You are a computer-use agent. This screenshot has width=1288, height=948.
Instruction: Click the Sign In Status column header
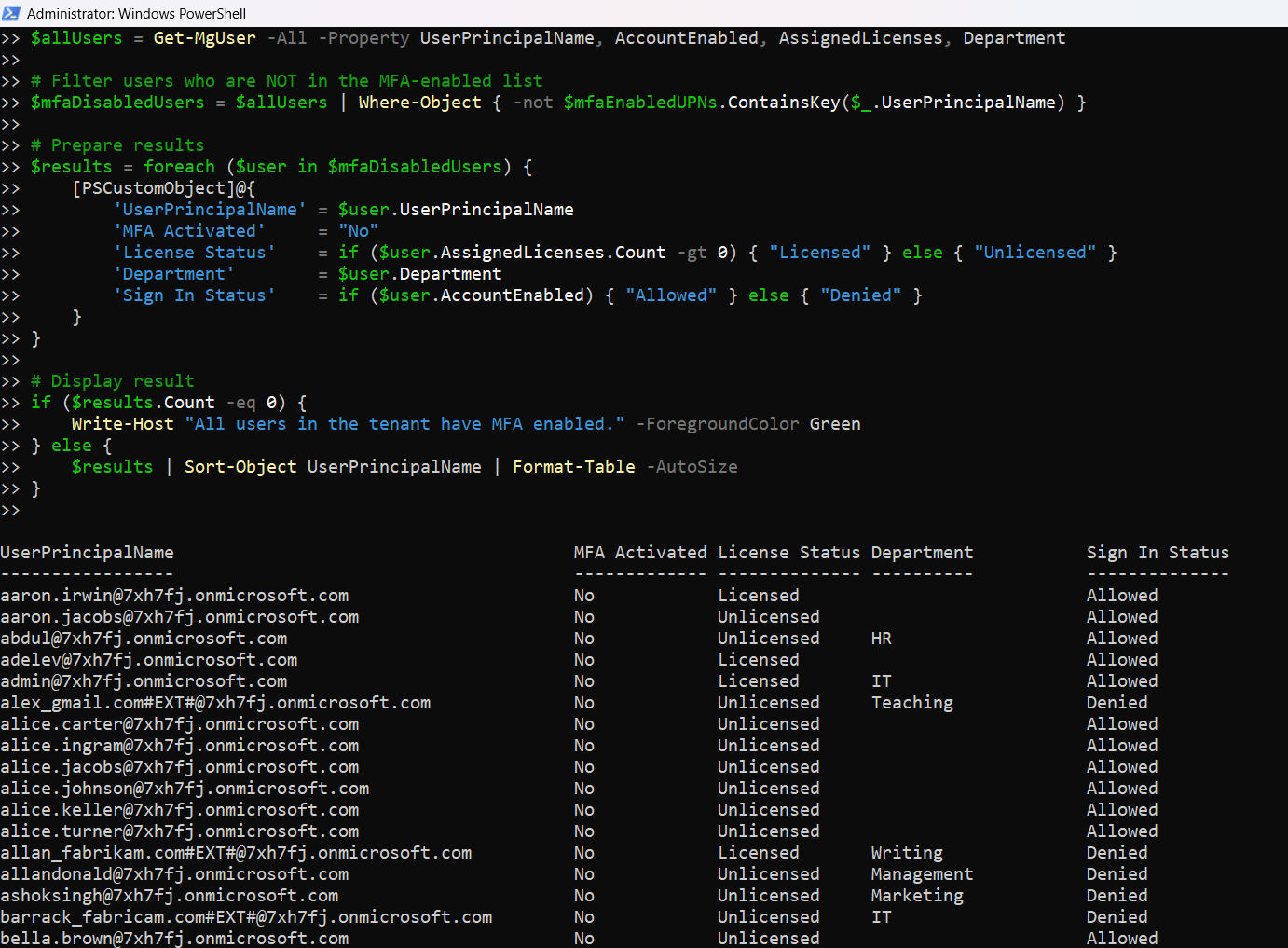tap(1157, 553)
